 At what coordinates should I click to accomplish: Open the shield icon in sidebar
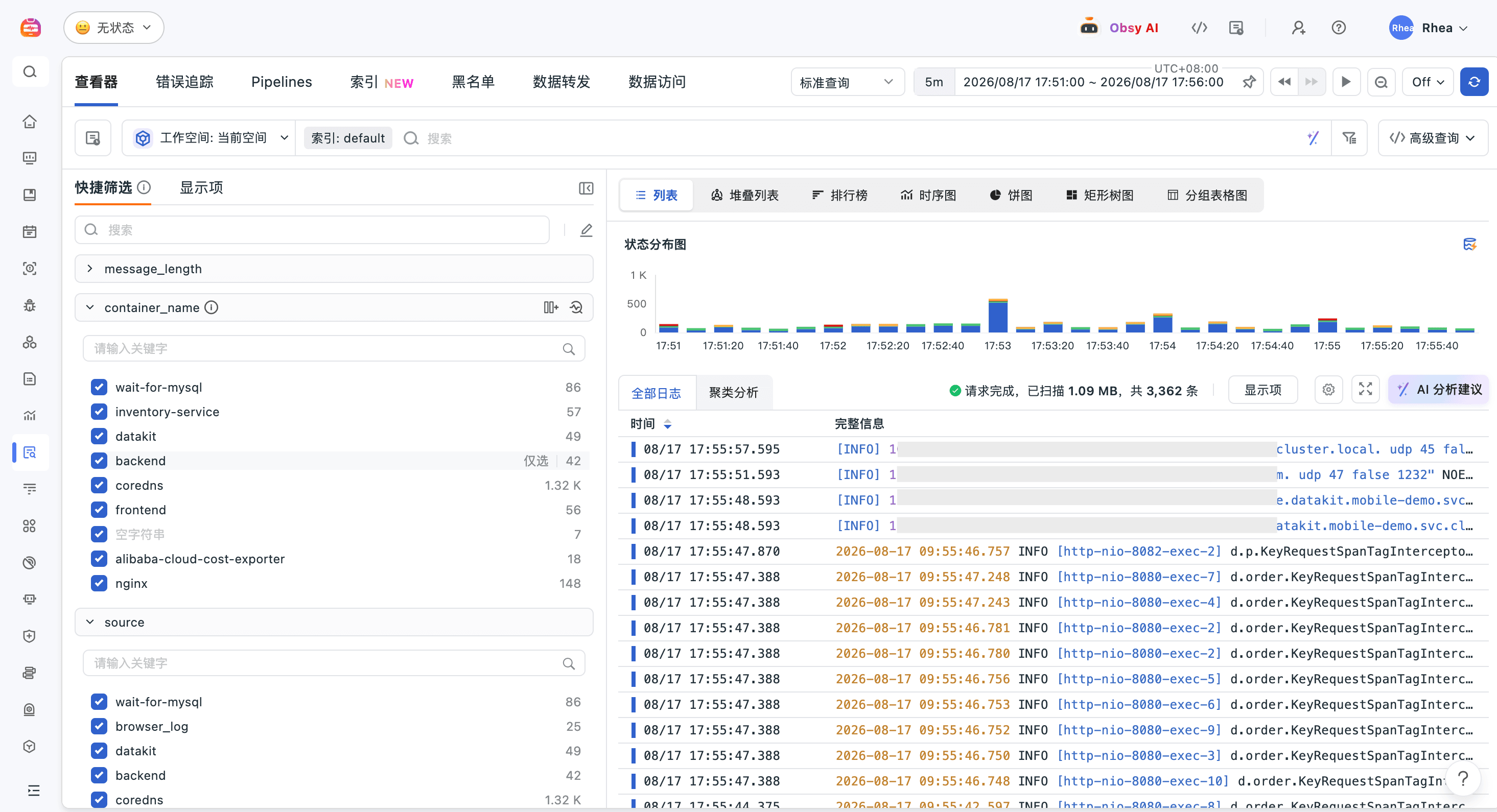pos(30,636)
